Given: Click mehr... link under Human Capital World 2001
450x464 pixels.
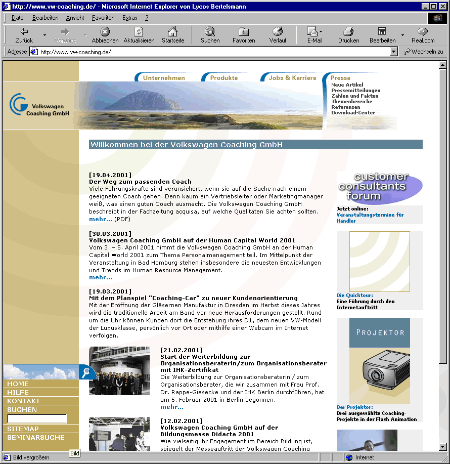Looking at the screenshot, I should coord(100,277).
